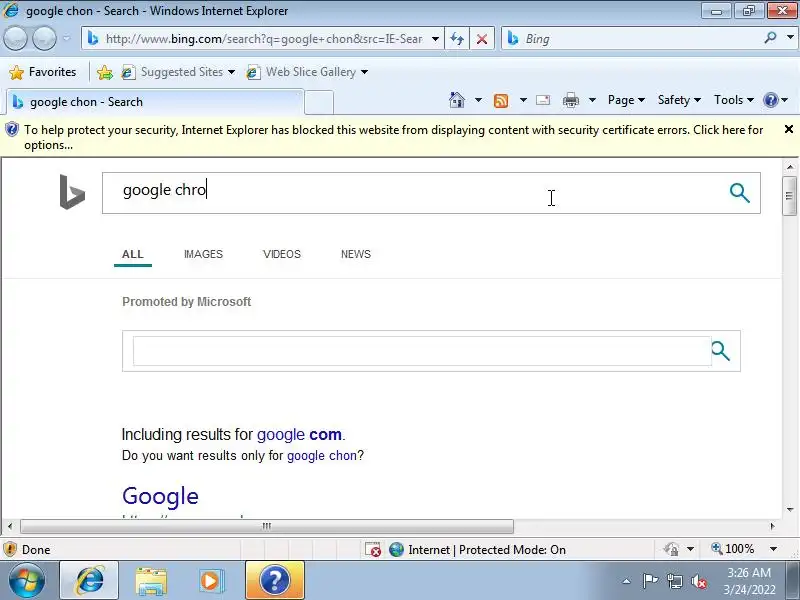
Task: Open the Google result title link
Action: 160,496
